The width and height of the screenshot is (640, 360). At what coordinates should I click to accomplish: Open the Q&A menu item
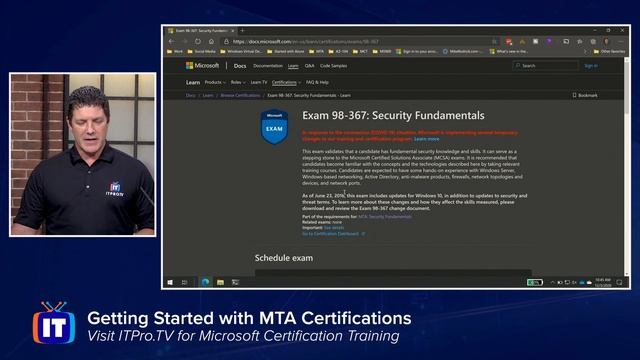pyautogui.click(x=309, y=66)
